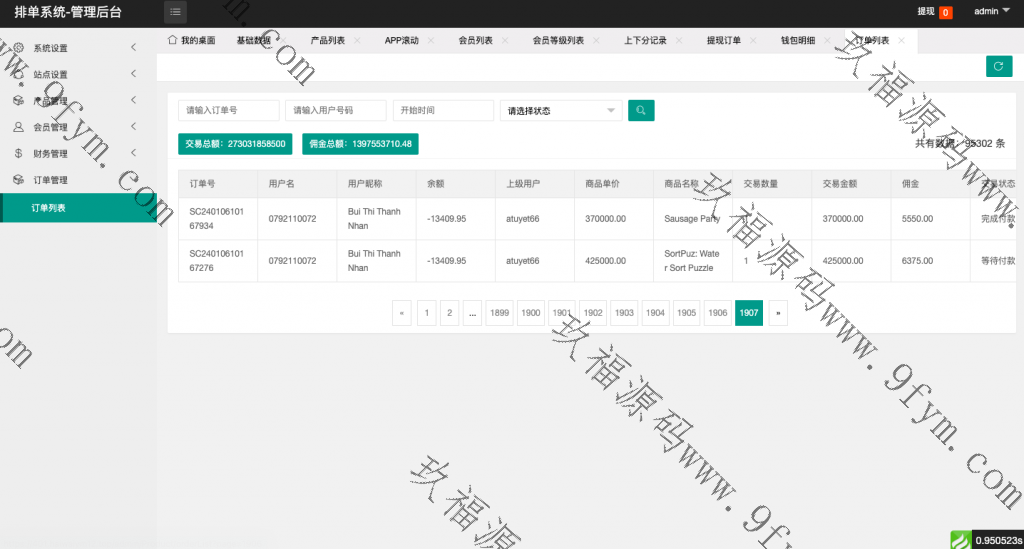Click the sidebar collapse menu icon

tap(175, 12)
